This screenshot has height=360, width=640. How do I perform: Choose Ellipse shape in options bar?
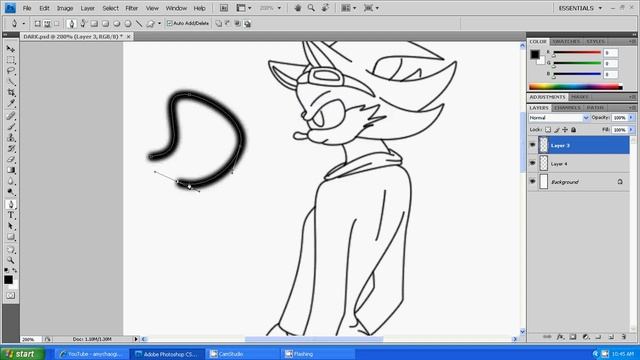click(117, 24)
